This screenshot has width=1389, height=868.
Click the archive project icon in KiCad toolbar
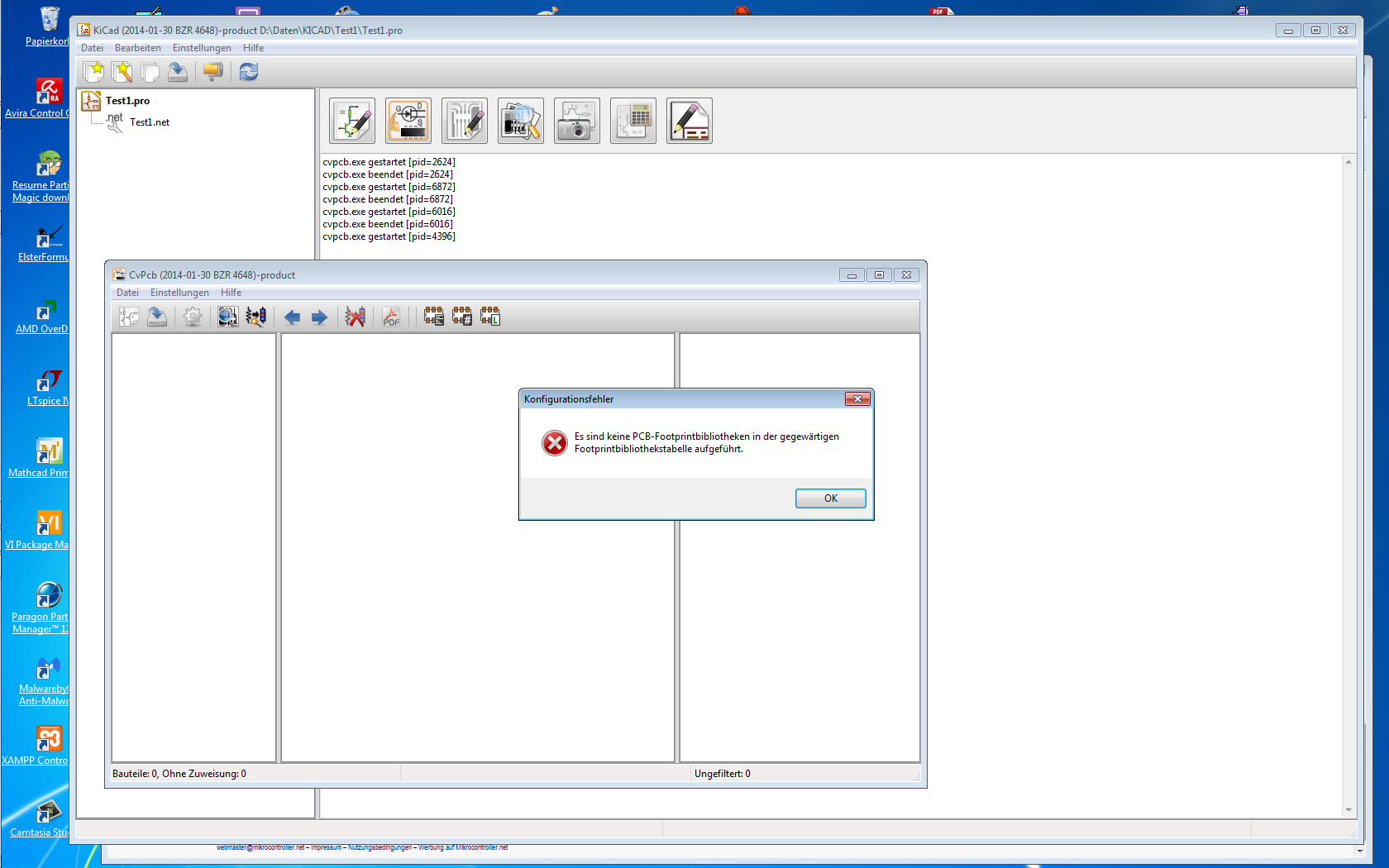tap(213, 72)
